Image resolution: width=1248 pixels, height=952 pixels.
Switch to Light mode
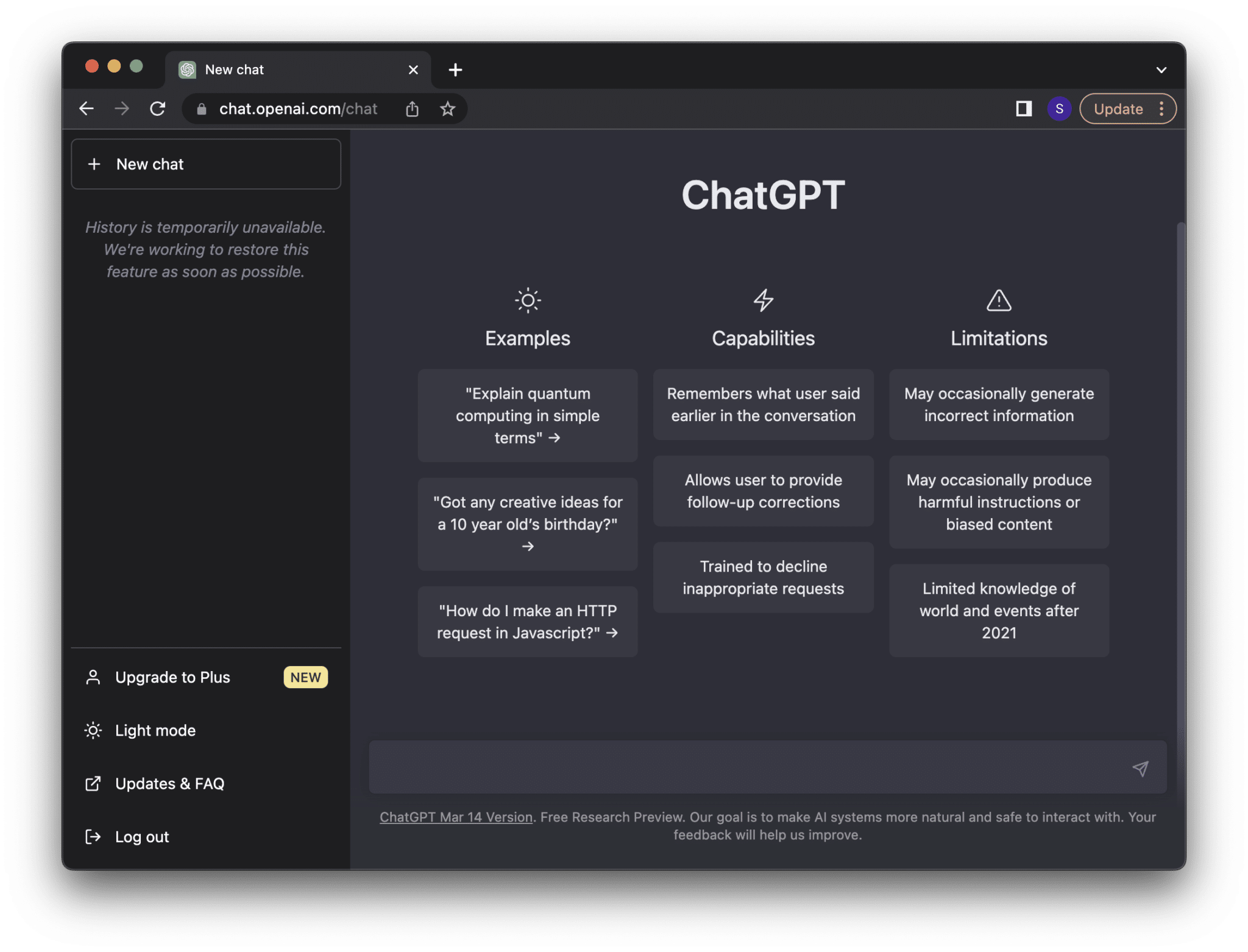click(x=206, y=730)
